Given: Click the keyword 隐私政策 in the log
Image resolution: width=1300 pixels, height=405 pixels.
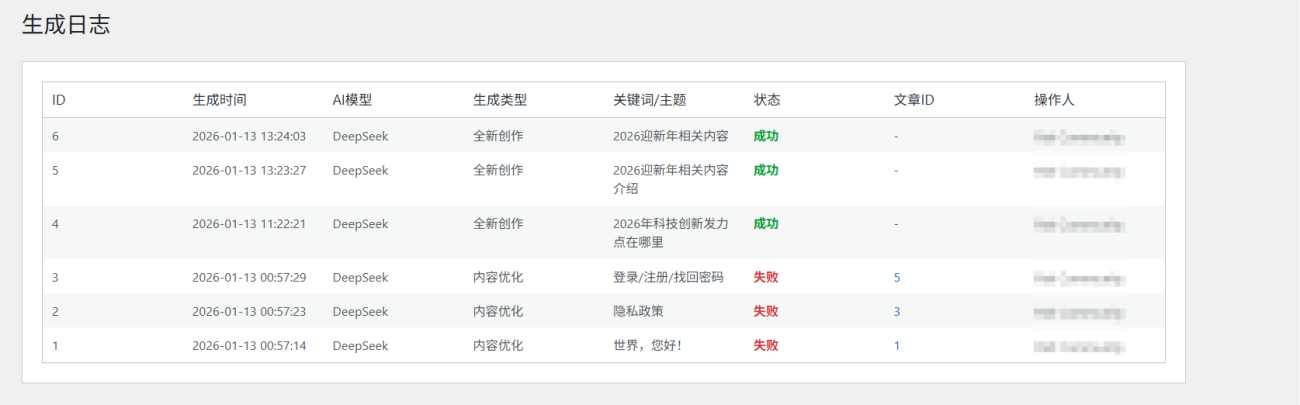Looking at the screenshot, I should tap(639, 311).
